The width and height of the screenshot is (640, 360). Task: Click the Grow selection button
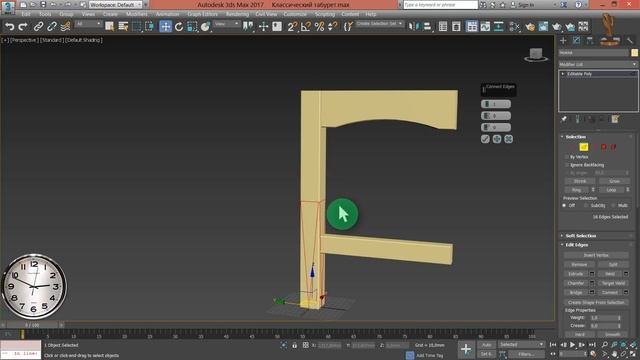[614, 181]
